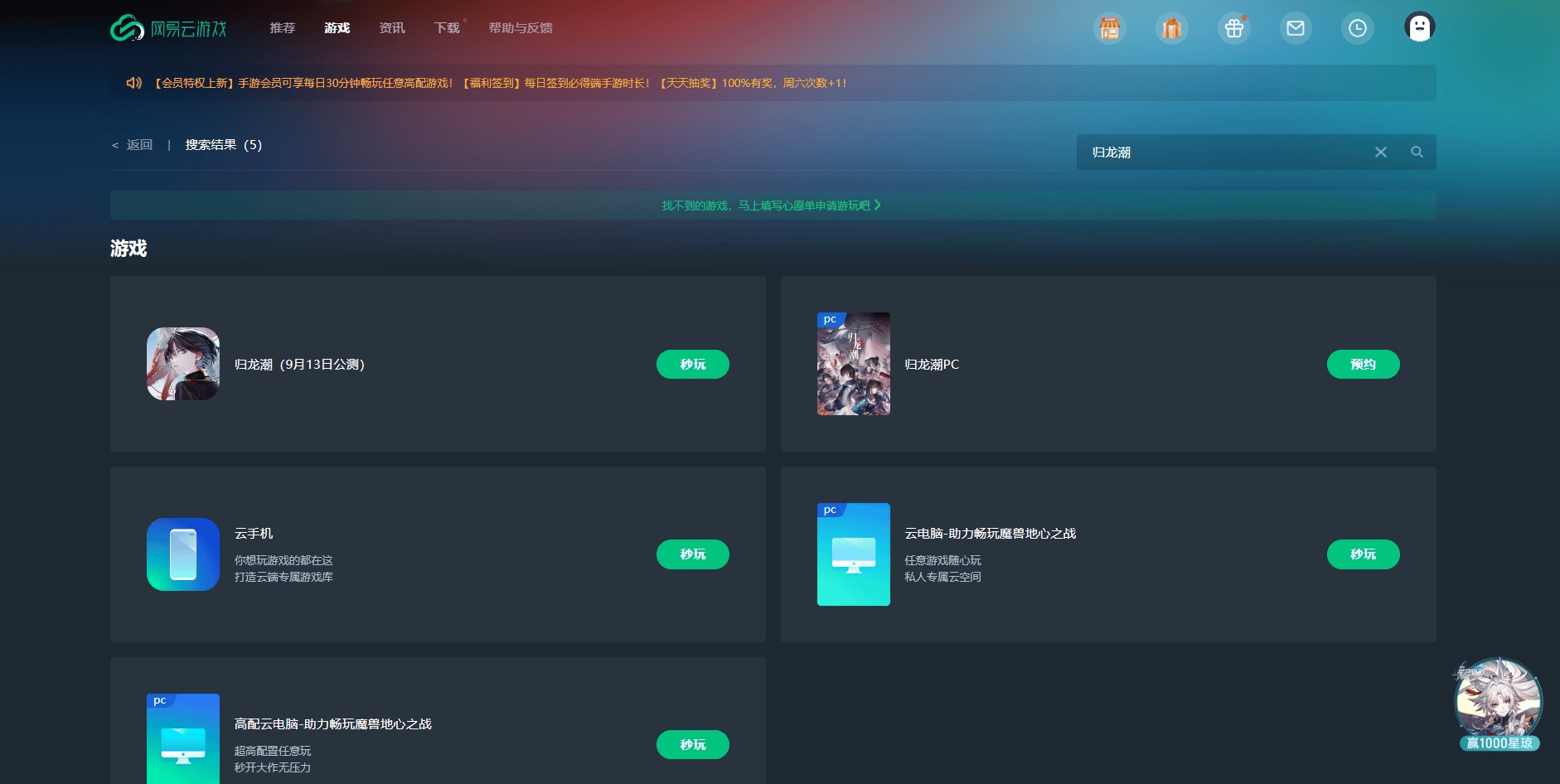Open the 云电脑-助力畅玩魔兽地心之战 title
The image size is (1560, 784).
[x=991, y=534]
